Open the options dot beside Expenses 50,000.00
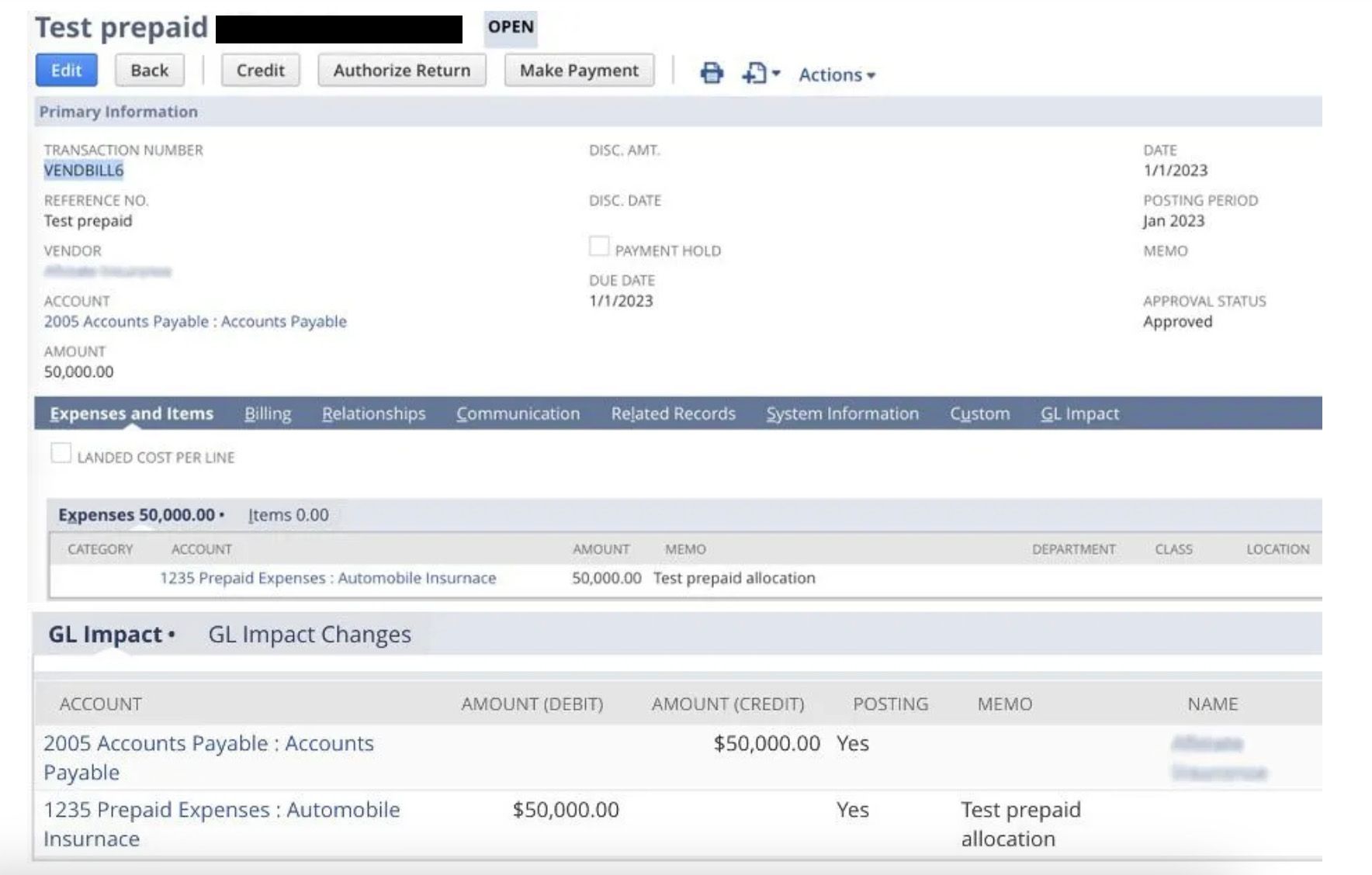1372x875 pixels. [x=223, y=514]
